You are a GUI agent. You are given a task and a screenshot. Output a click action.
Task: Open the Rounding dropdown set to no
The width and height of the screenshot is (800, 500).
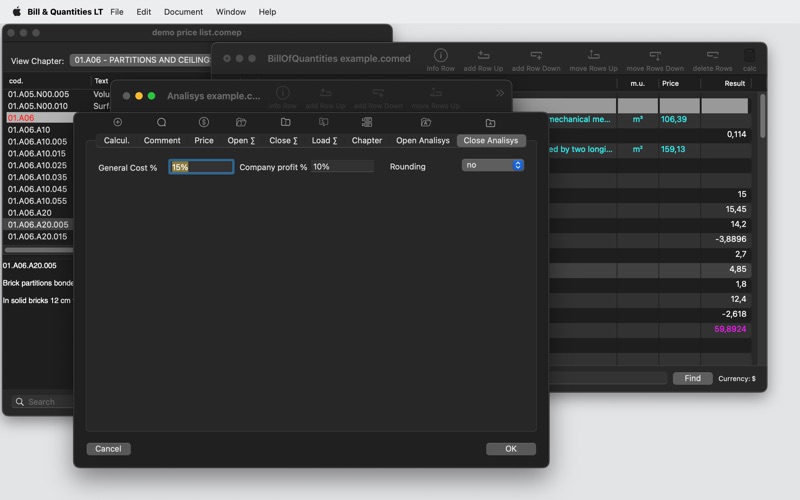point(493,165)
